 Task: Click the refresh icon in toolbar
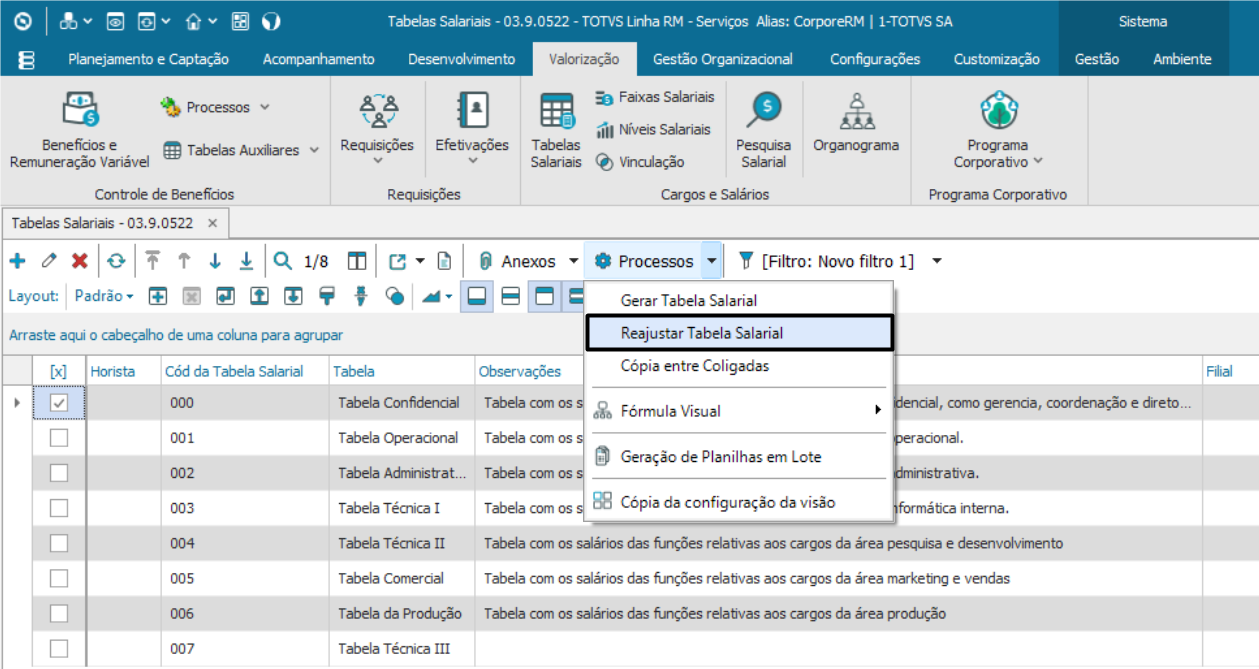click(117, 261)
